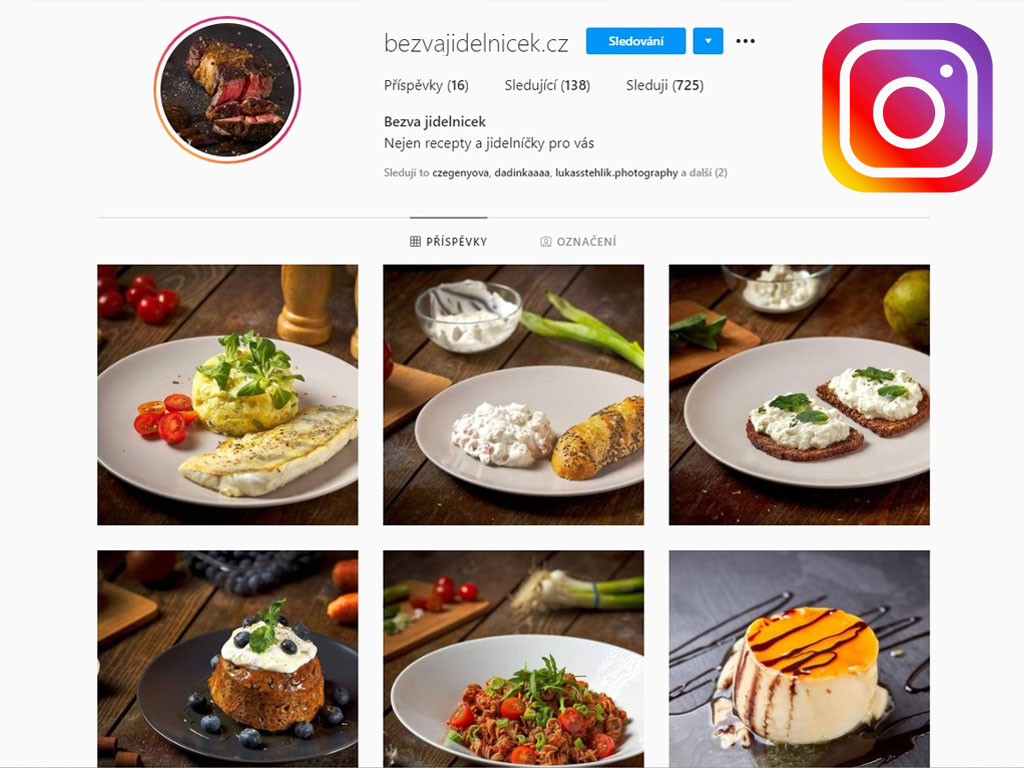This screenshot has height=768, width=1024.
Task: Click the Příspěvky (16) posts count
Action: coord(426,86)
